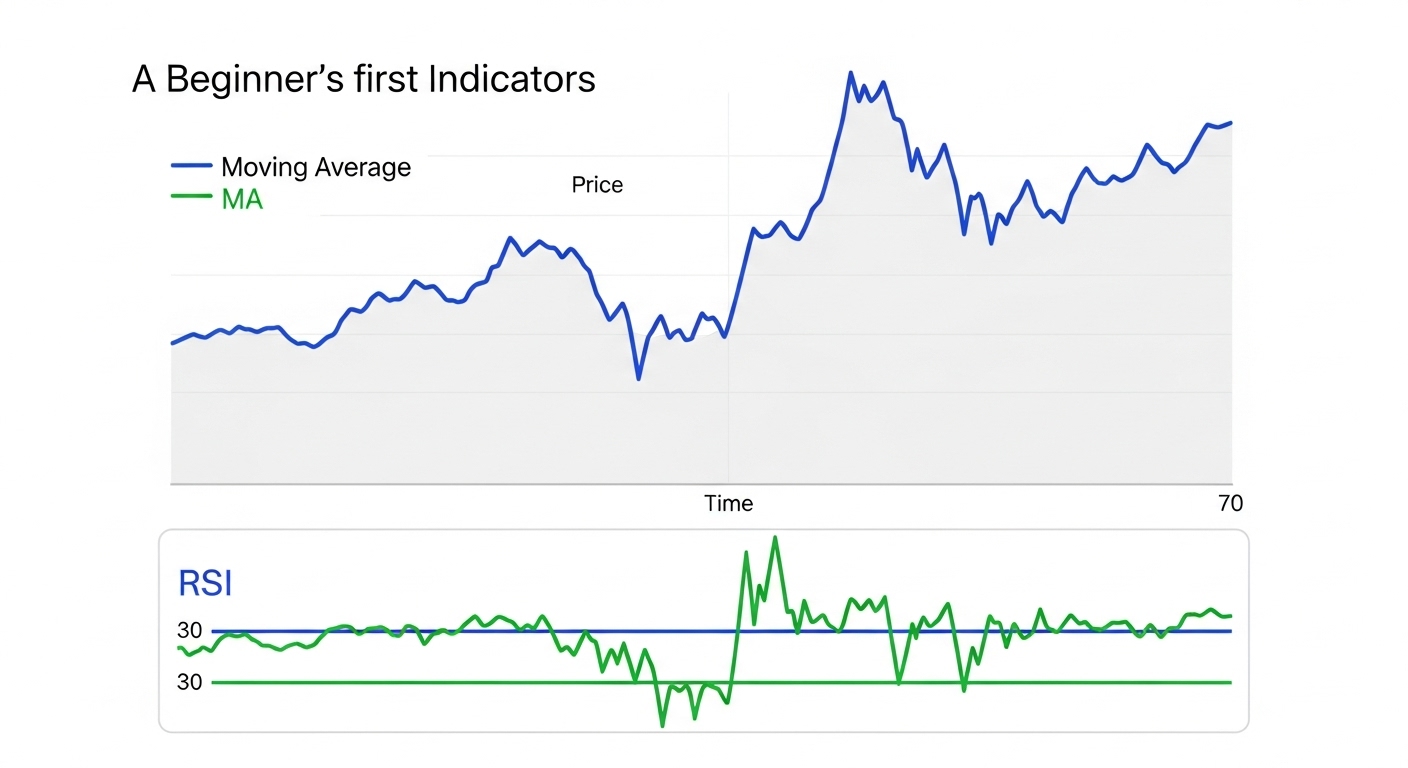Viewport: 1408px width, 768px height.
Task: Click the leftmost start of the blue price line
Action: point(173,343)
